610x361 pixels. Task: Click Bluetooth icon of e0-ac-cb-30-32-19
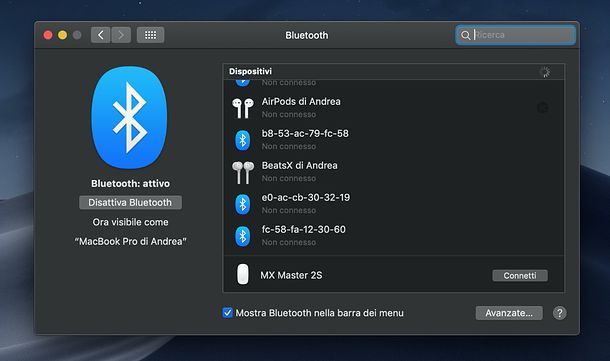pos(243,204)
